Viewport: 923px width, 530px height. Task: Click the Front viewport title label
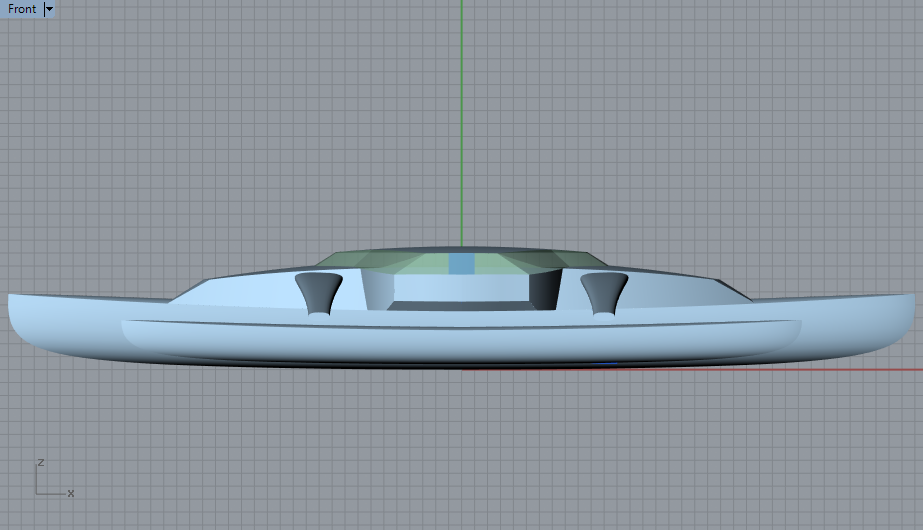22,9
